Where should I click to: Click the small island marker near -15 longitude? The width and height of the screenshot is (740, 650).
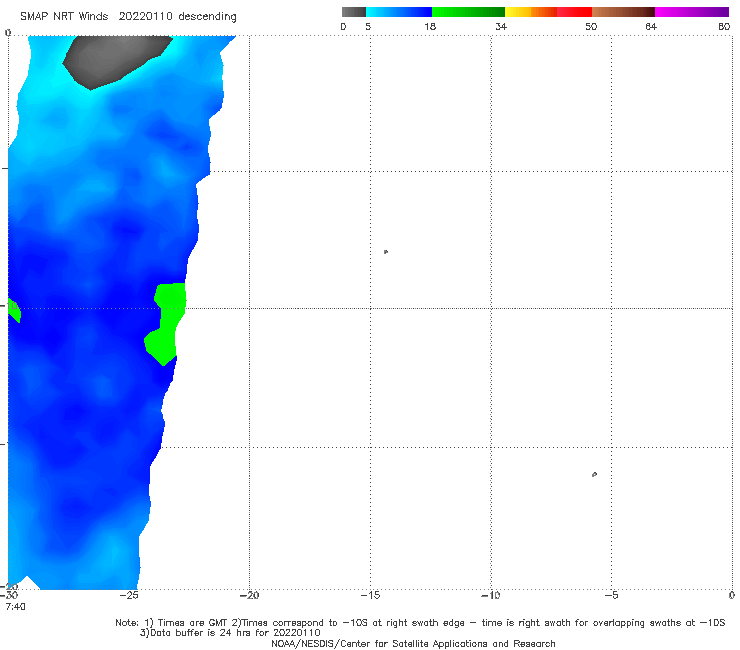(386, 252)
